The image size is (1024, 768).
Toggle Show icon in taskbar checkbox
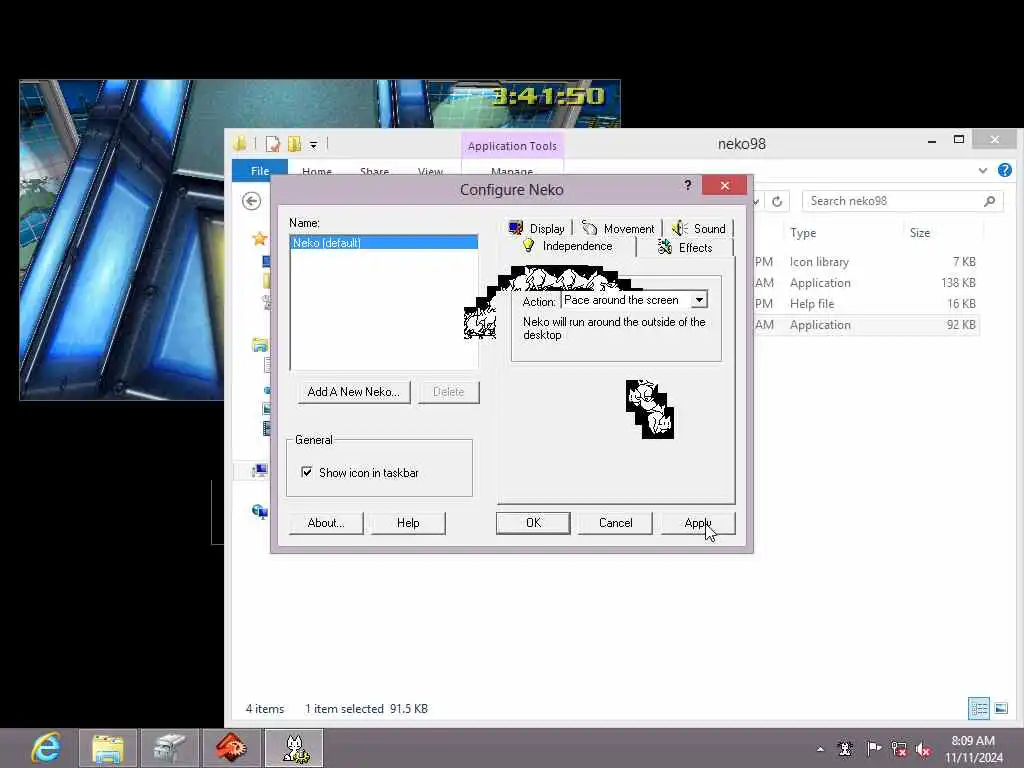[x=306, y=472]
